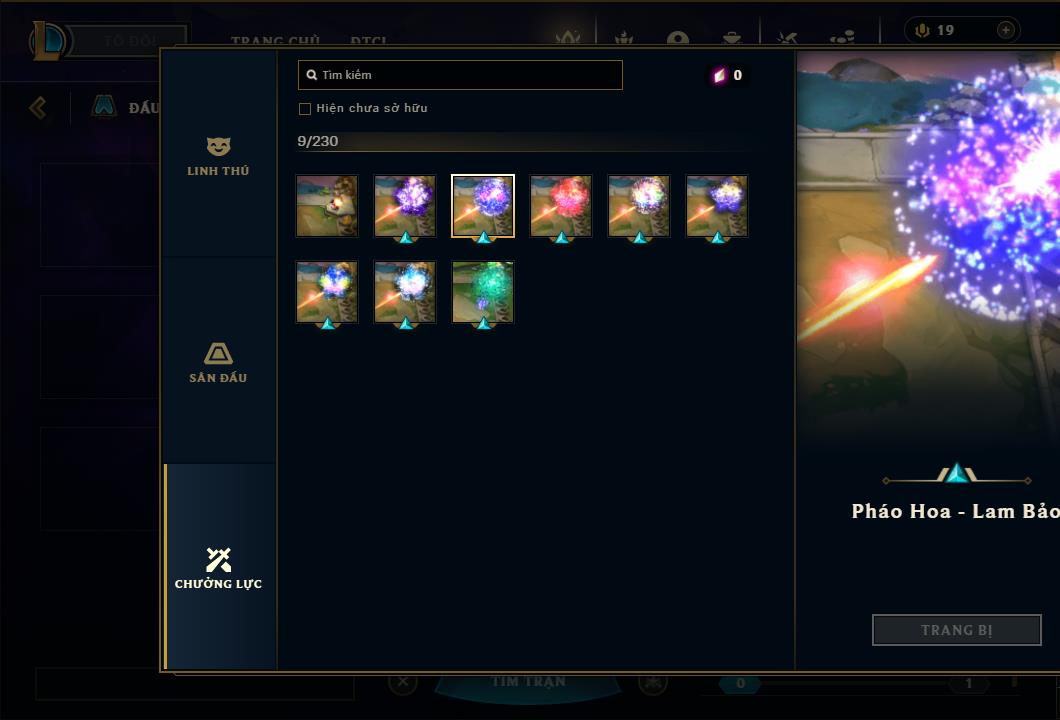Viewport: 1060px width, 720px height.
Task: Select the Chưởng Lực tab
Action: point(218,567)
